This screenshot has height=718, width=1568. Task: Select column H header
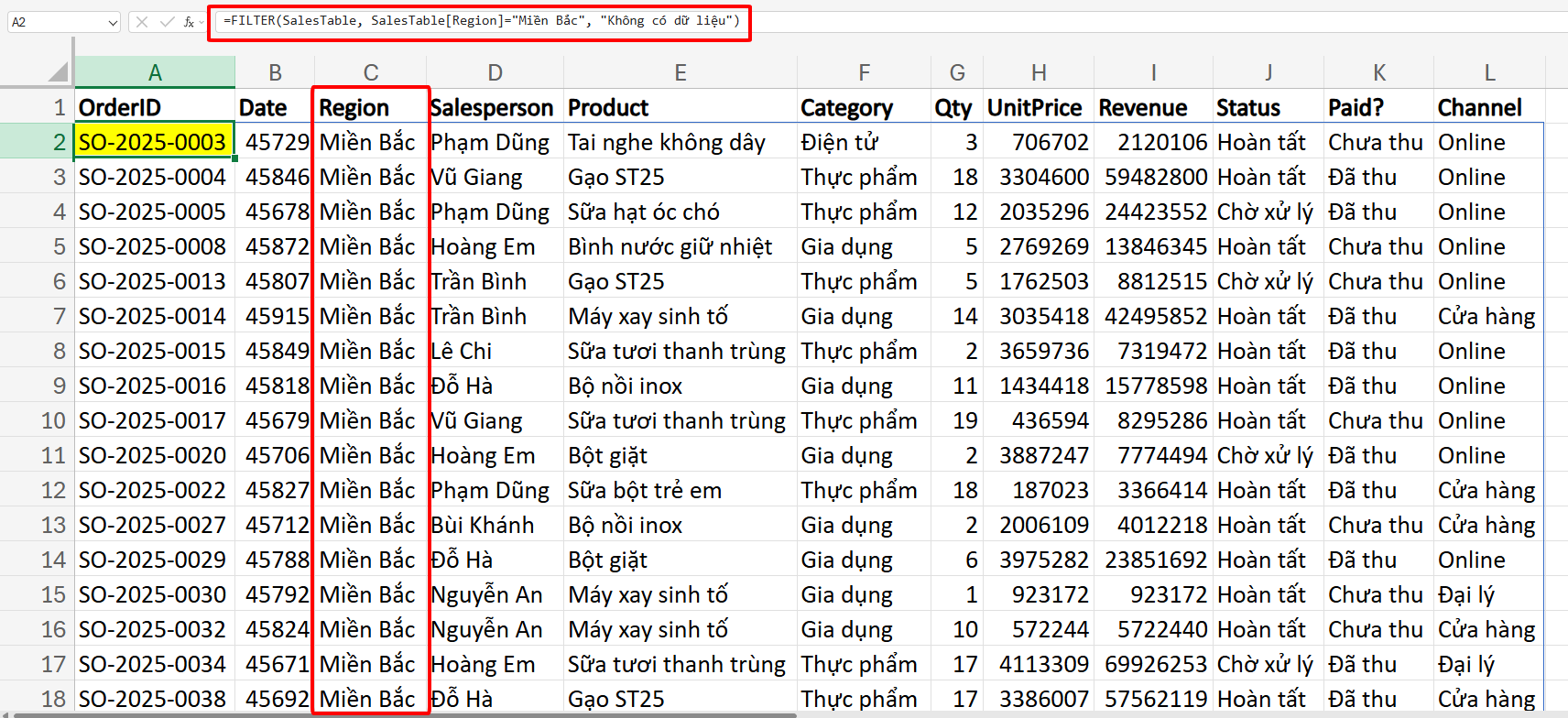(x=1039, y=72)
